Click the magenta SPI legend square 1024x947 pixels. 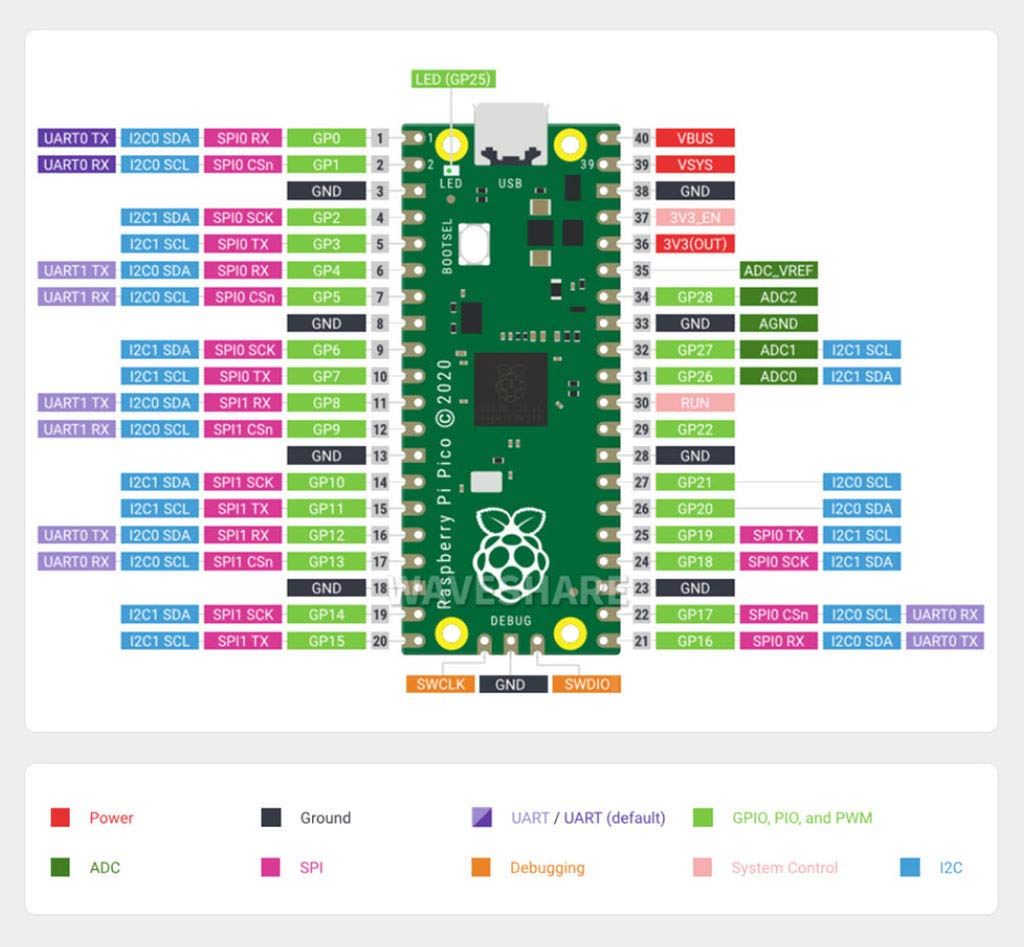click(271, 867)
